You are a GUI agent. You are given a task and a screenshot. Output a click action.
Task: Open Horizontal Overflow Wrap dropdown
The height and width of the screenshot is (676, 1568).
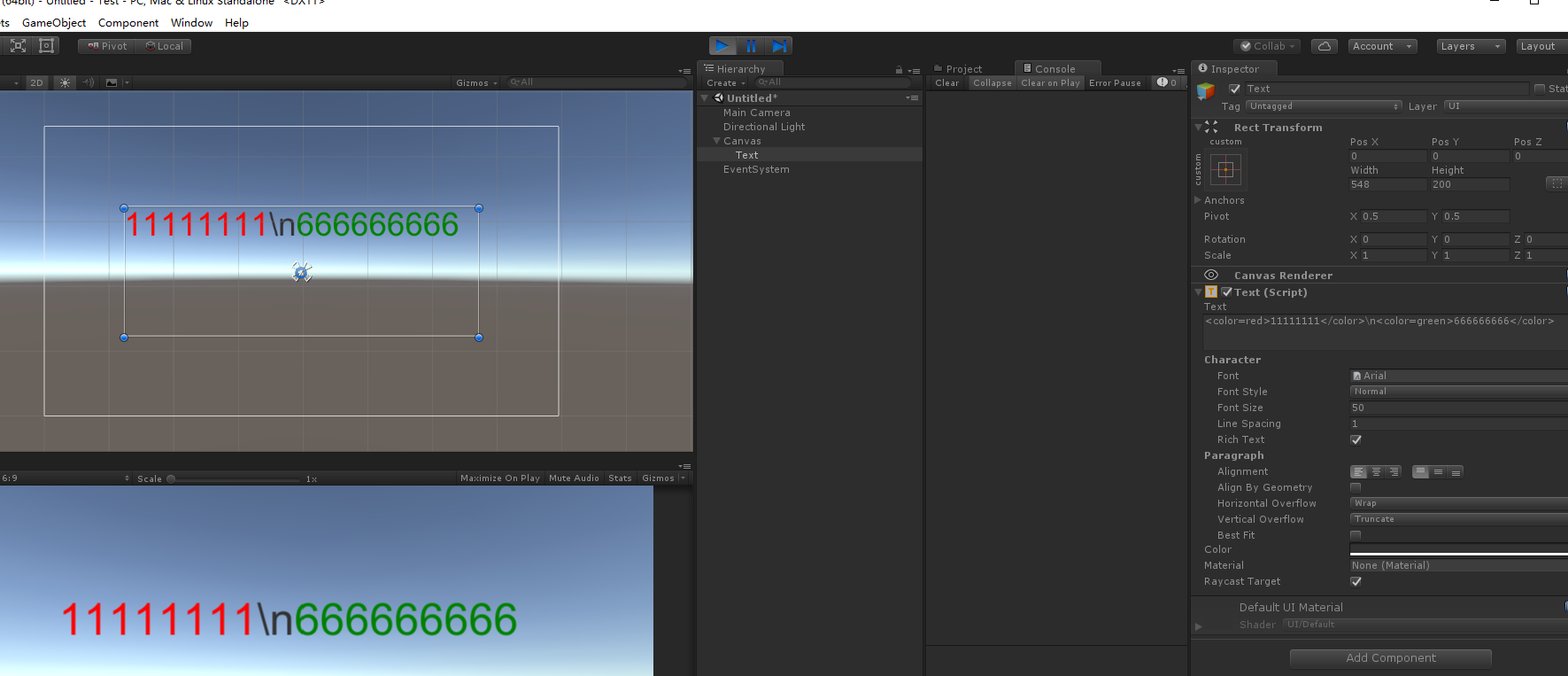click(1458, 503)
